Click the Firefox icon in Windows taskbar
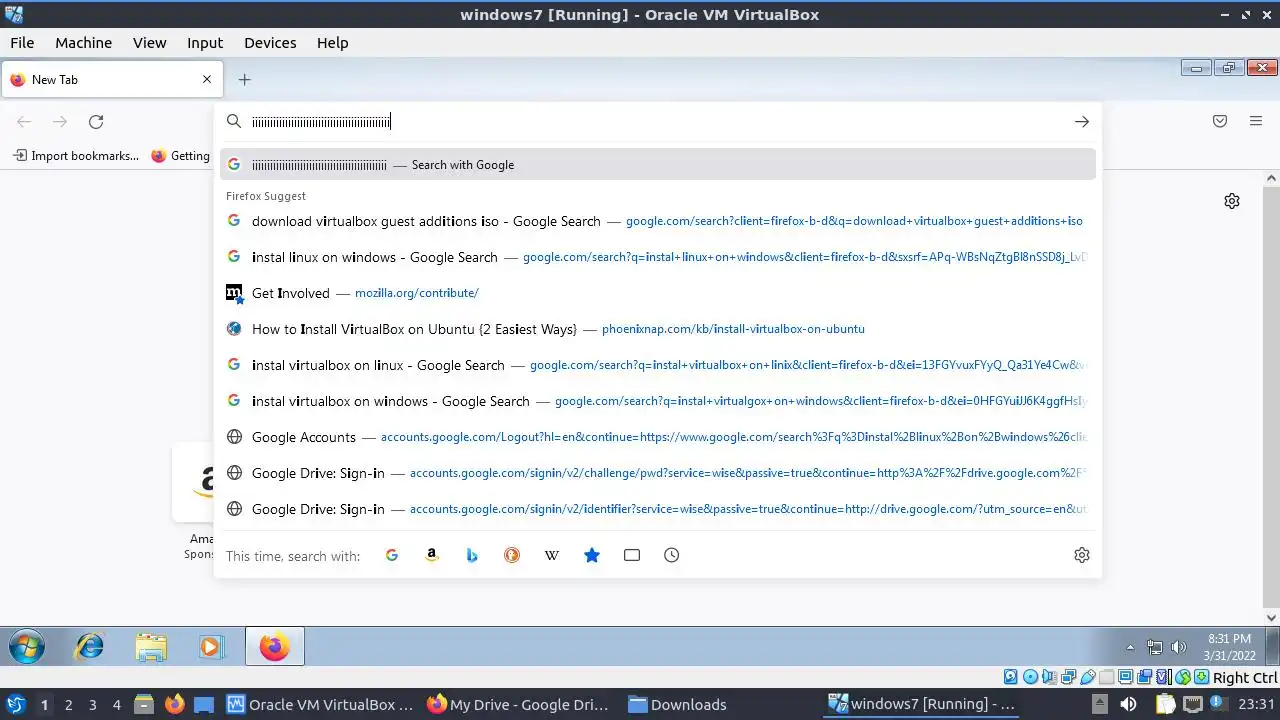 274,647
